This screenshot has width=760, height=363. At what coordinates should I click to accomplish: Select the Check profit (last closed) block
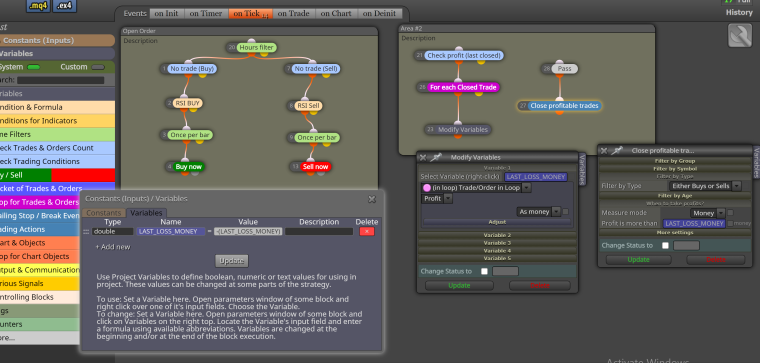click(x=464, y=56)
